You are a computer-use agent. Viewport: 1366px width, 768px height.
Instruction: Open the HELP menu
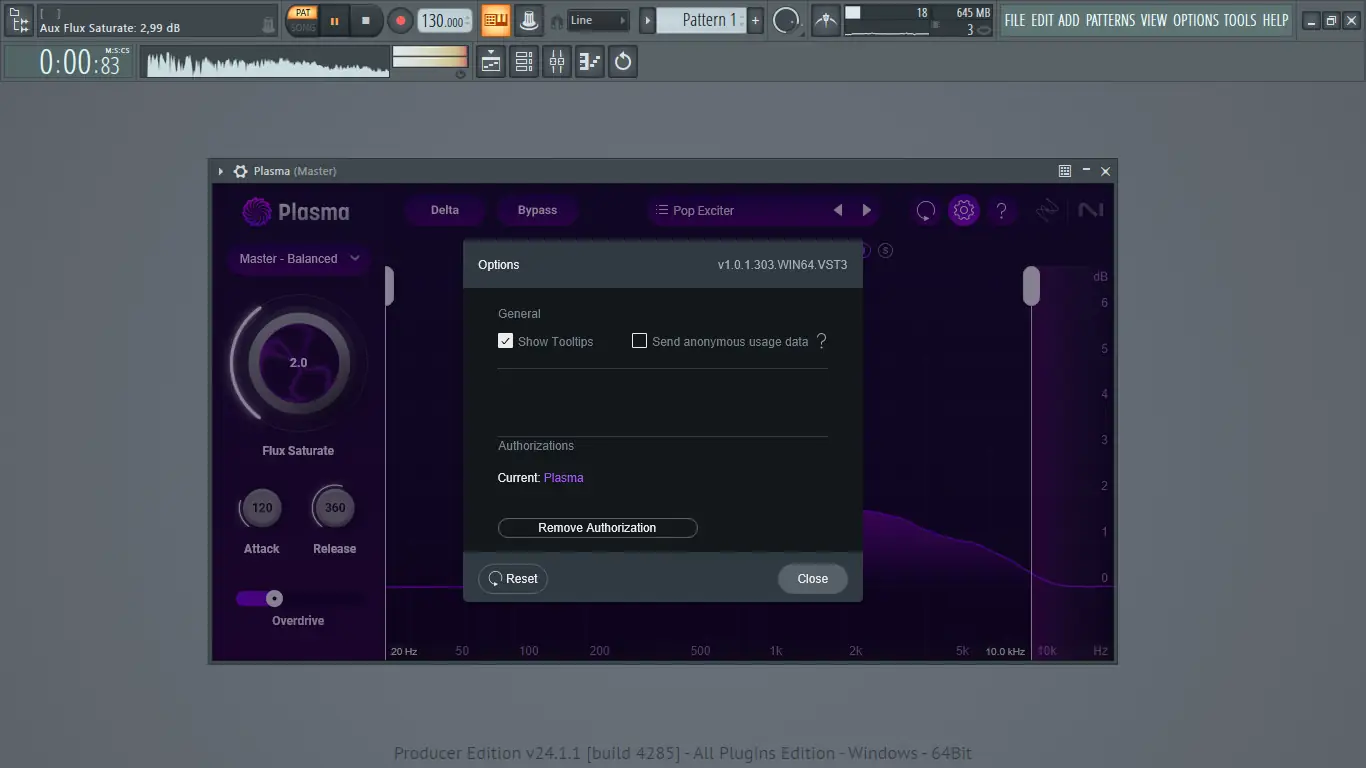click(1275, 20)
